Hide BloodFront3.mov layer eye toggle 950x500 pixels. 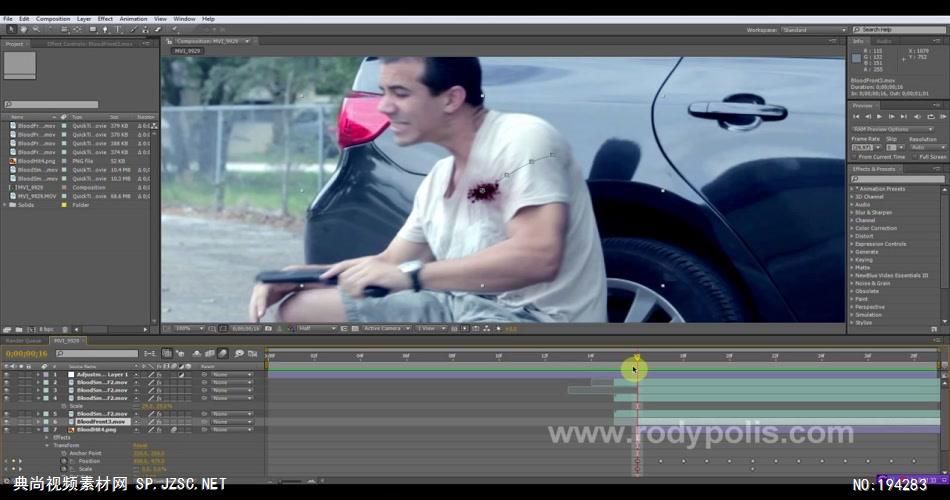click(x=6, y=422)
